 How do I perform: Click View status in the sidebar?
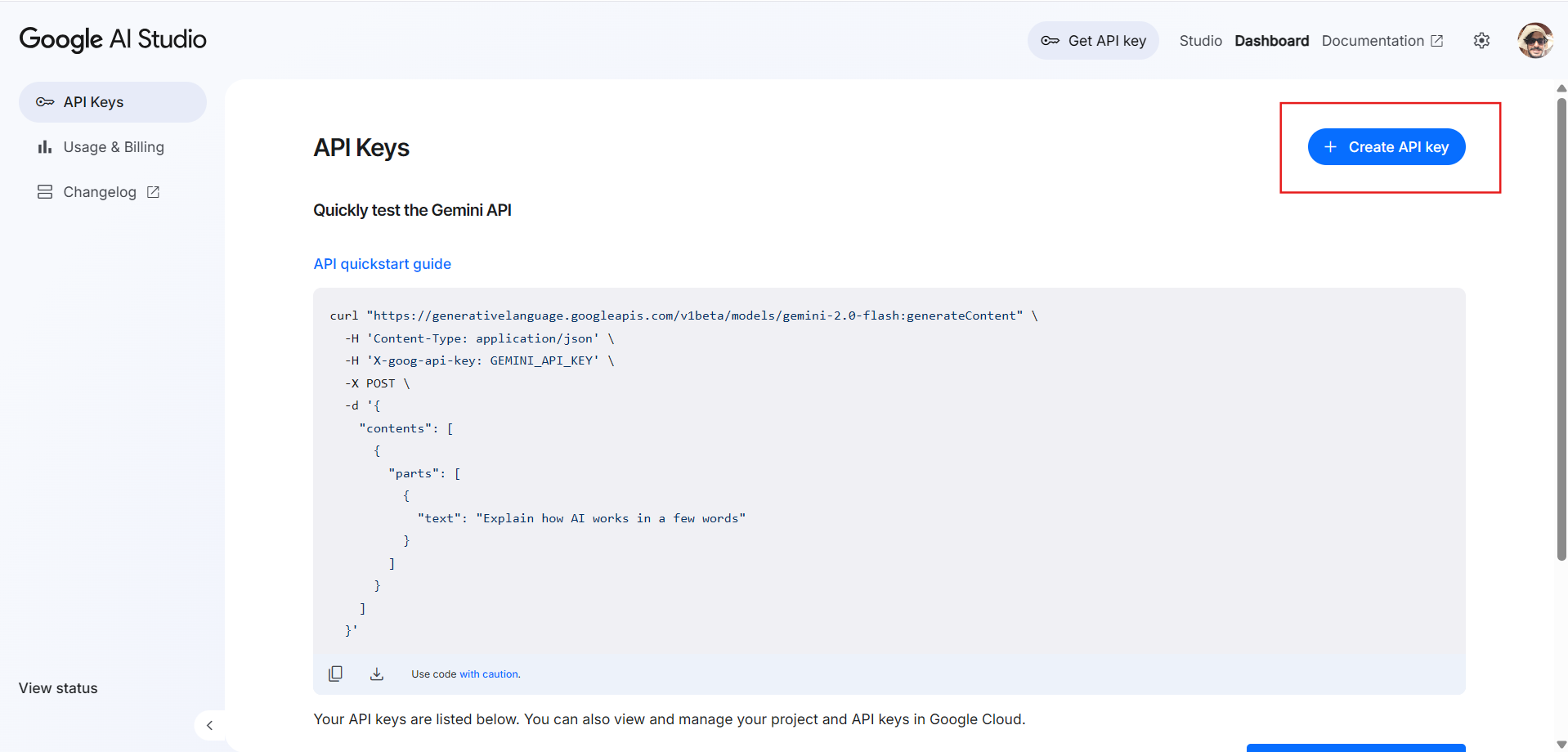(57, 687)
